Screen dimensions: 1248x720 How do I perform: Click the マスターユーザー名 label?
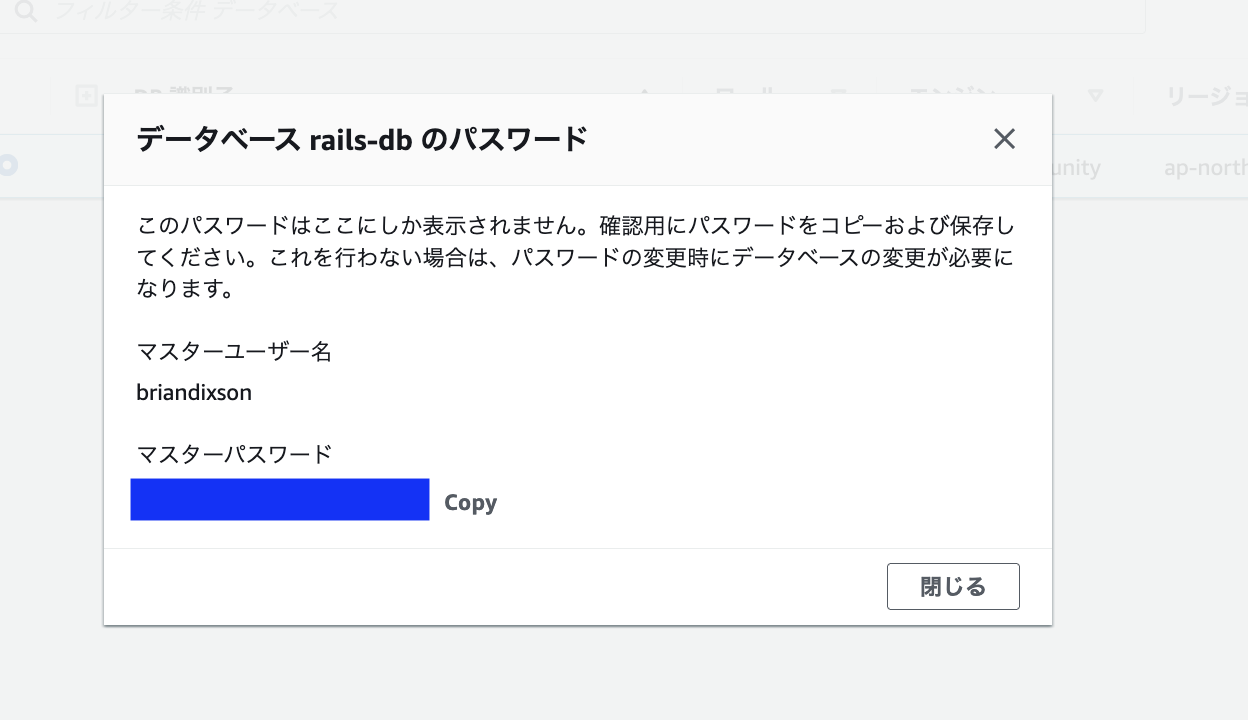coord(235,352)
